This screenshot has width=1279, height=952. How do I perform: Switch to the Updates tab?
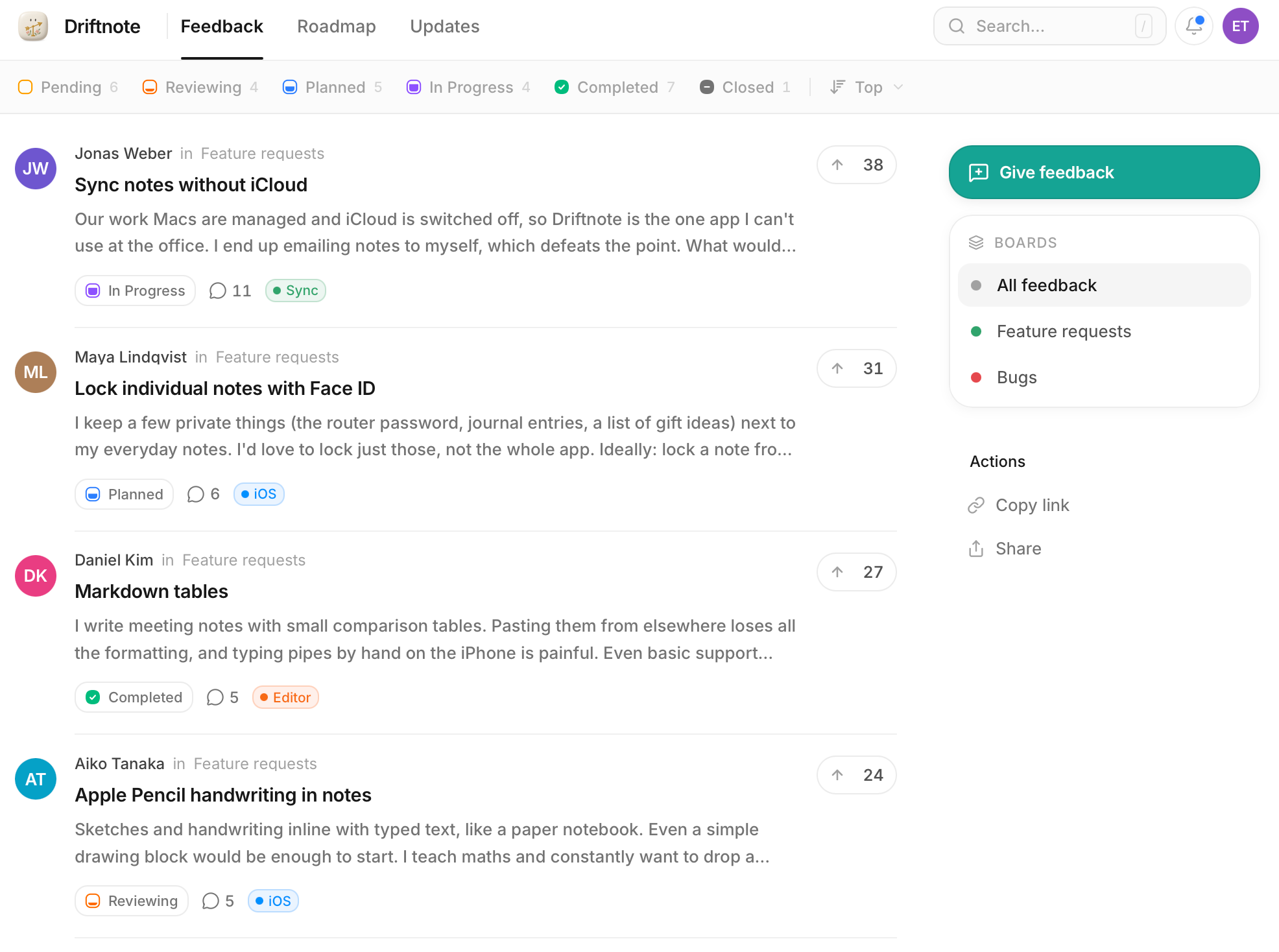click(x=445, y=27)
